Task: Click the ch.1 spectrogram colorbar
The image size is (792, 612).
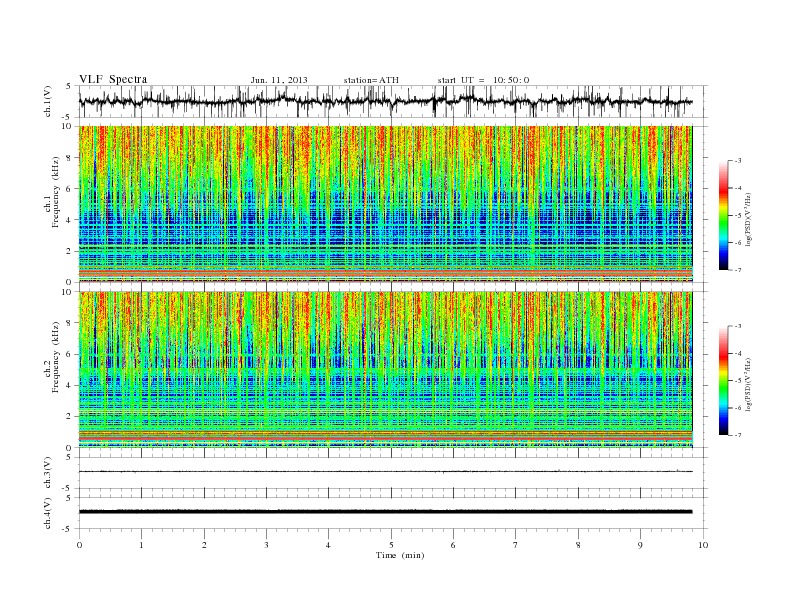Action: pos(723,215)
